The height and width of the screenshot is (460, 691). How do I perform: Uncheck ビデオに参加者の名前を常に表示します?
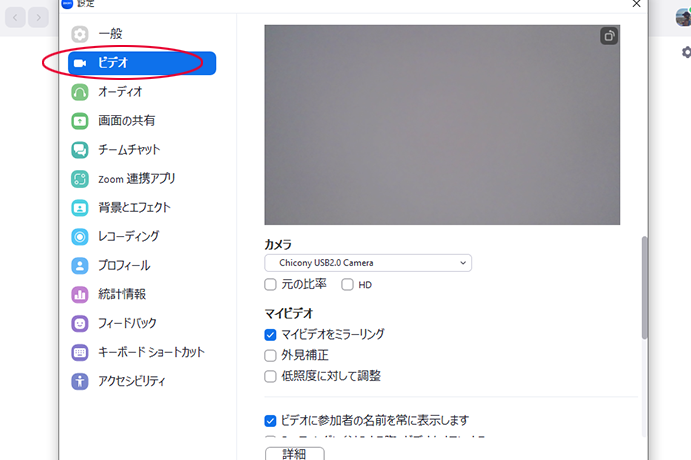coord(270,421)
